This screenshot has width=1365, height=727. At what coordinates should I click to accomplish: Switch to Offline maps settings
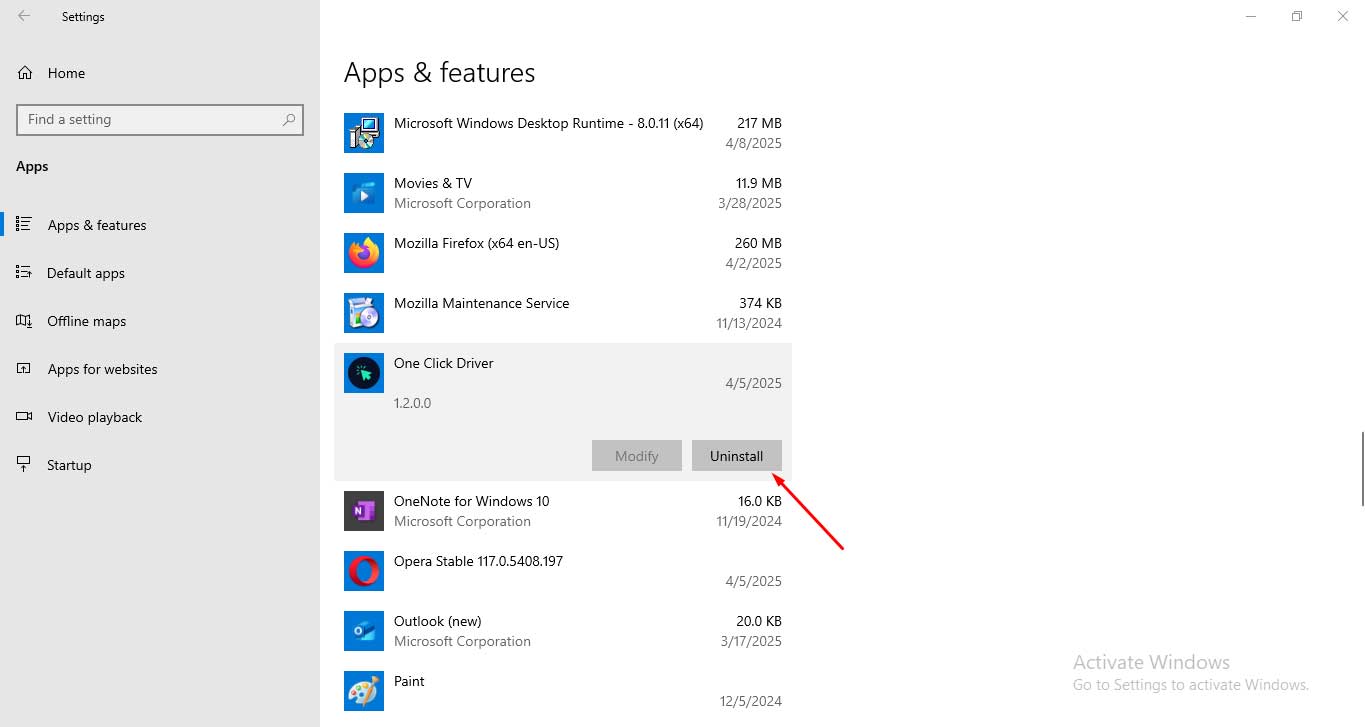click(86, 321)
